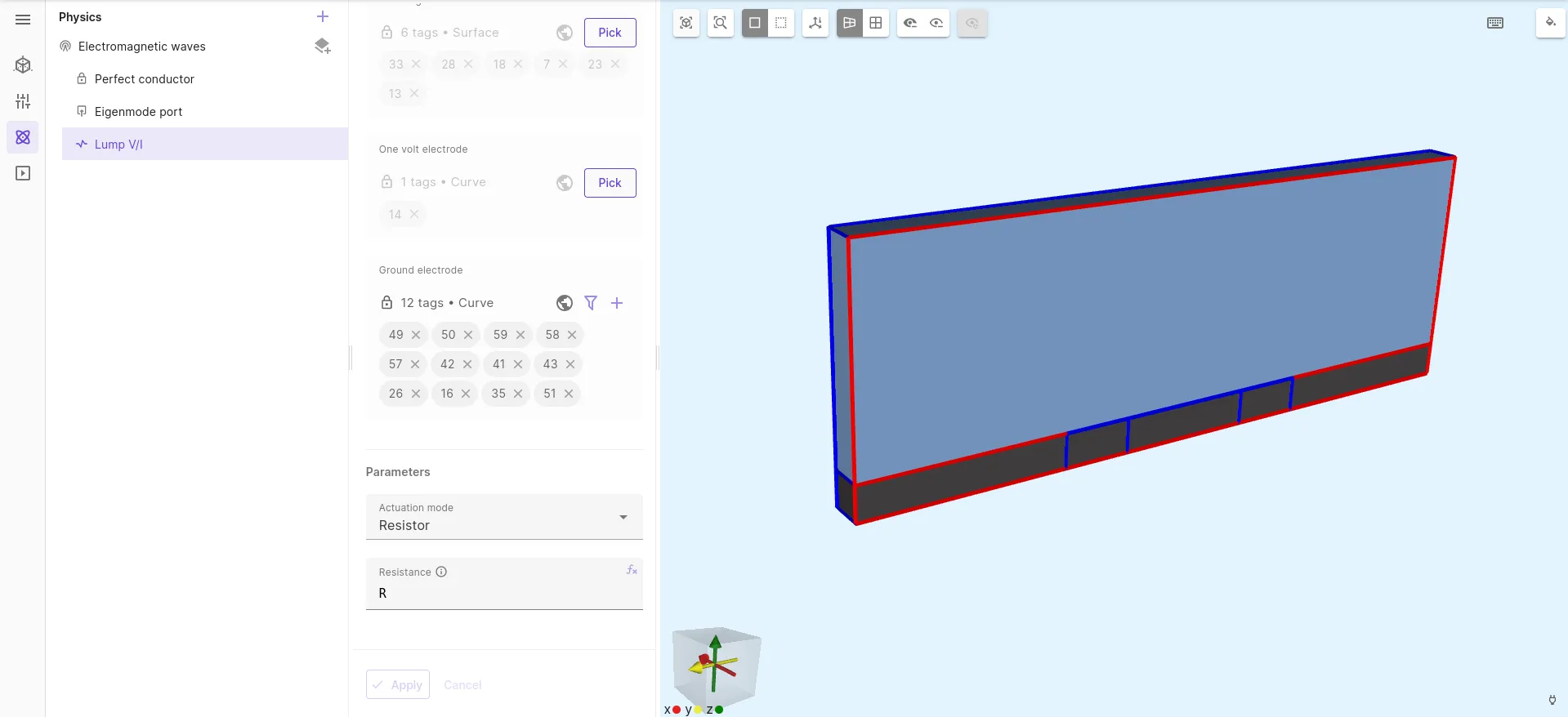Fit the model to view
The image size is (1568, 717).
(x=686, y=23)
